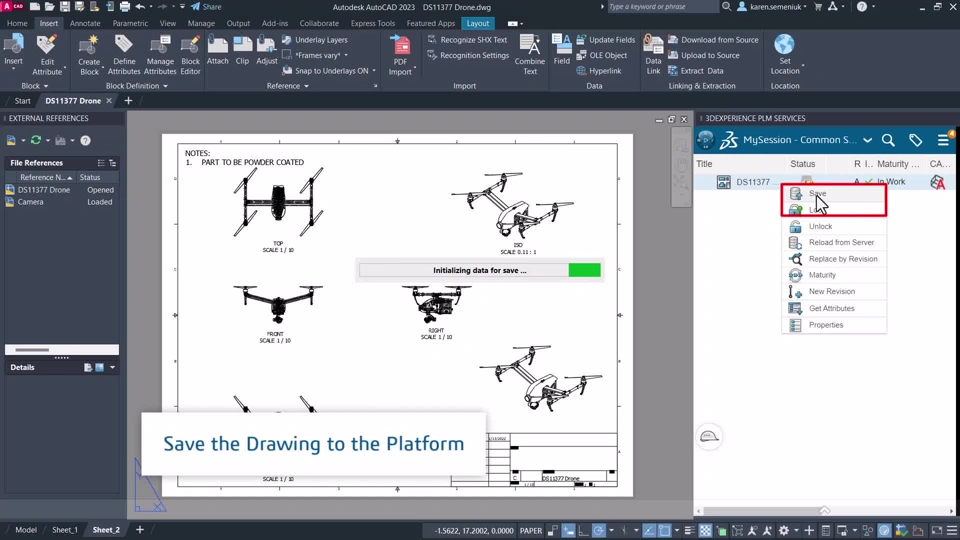This screenshot has width=960, height=540.
Task: Click the Save icon in quick access toolbar
Action: coord(64,7)
